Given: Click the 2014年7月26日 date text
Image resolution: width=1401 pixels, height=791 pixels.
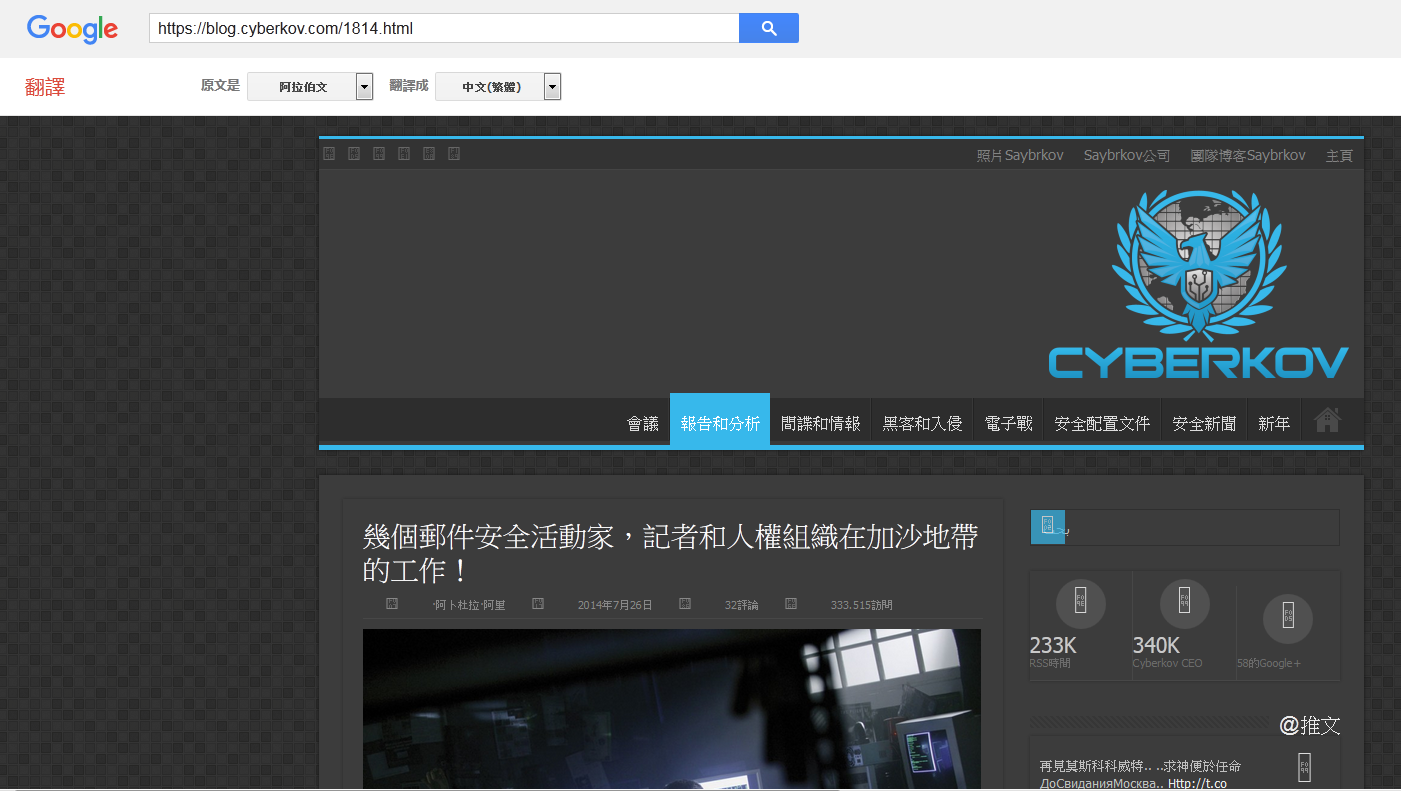Looking at the screenshot, I should click(615, 605).
